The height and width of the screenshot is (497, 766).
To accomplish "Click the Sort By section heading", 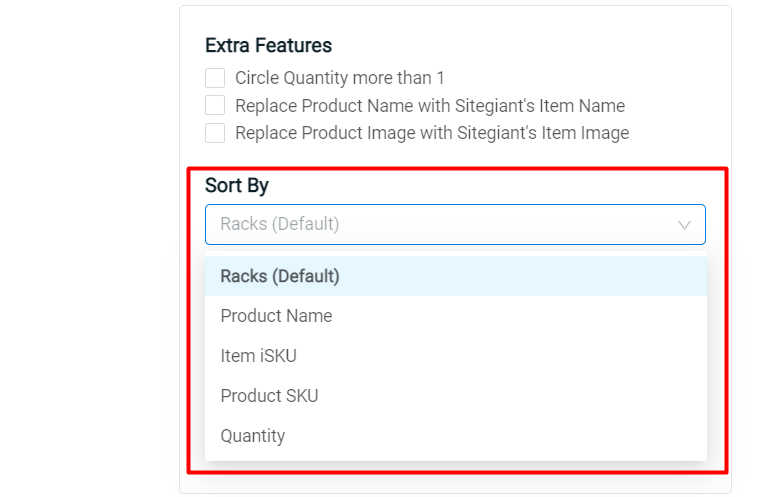I will coord(236,186).
